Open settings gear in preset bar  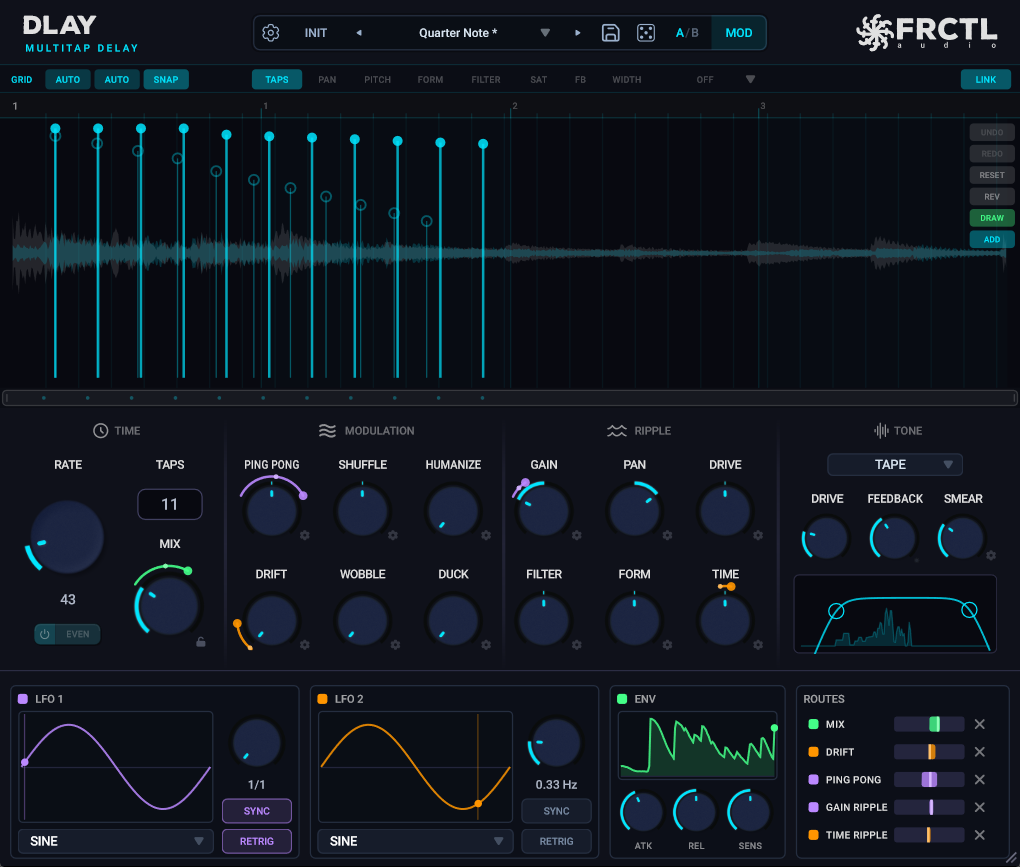coord(271,33)
